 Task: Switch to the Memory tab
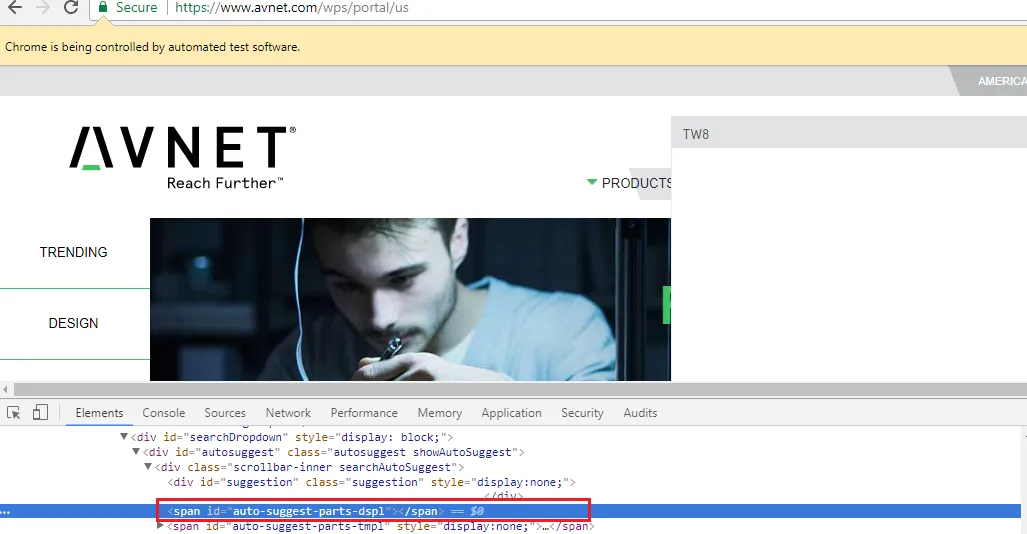pos(439,413)
